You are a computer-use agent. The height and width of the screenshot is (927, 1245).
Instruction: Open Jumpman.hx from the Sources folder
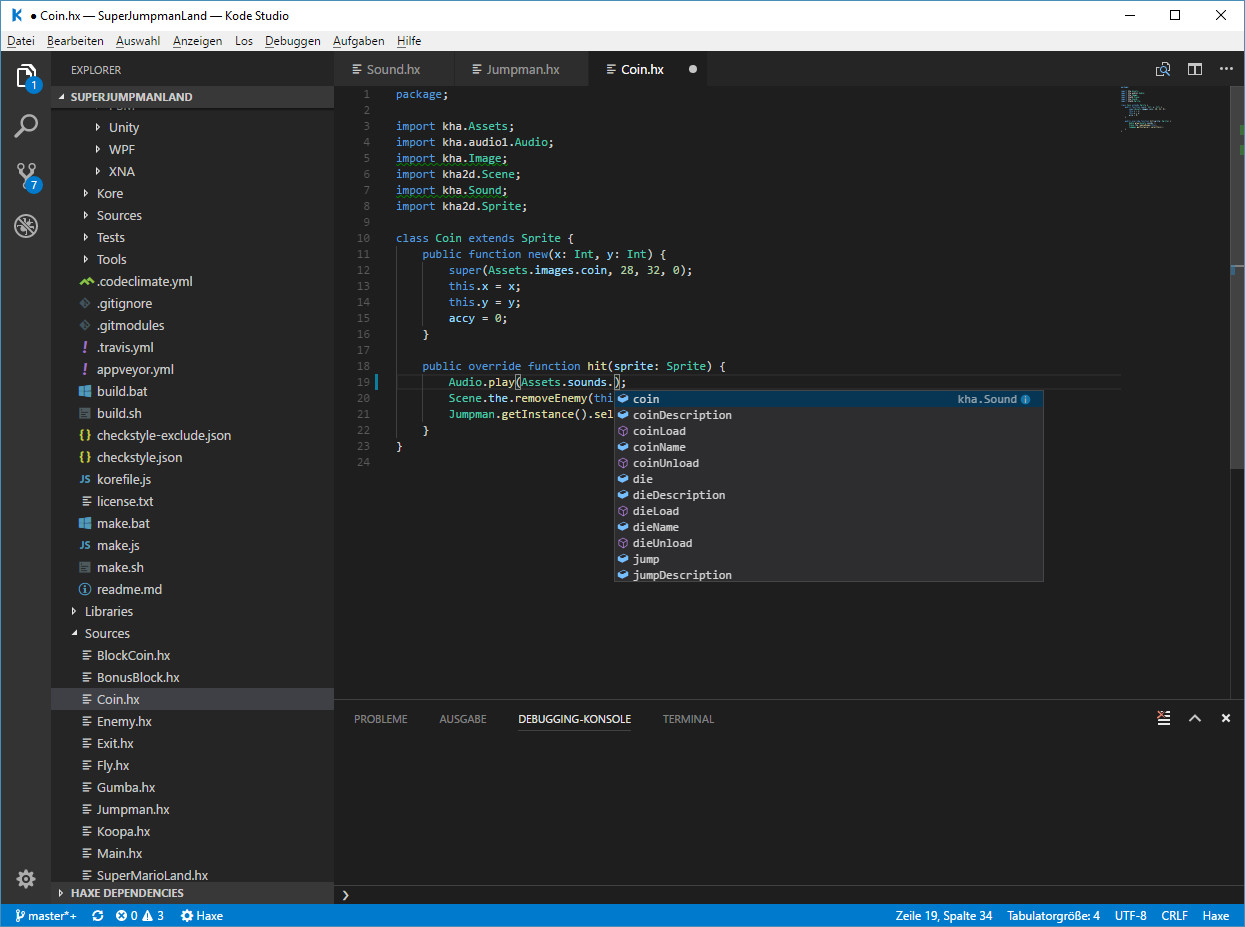pos(133,809)
